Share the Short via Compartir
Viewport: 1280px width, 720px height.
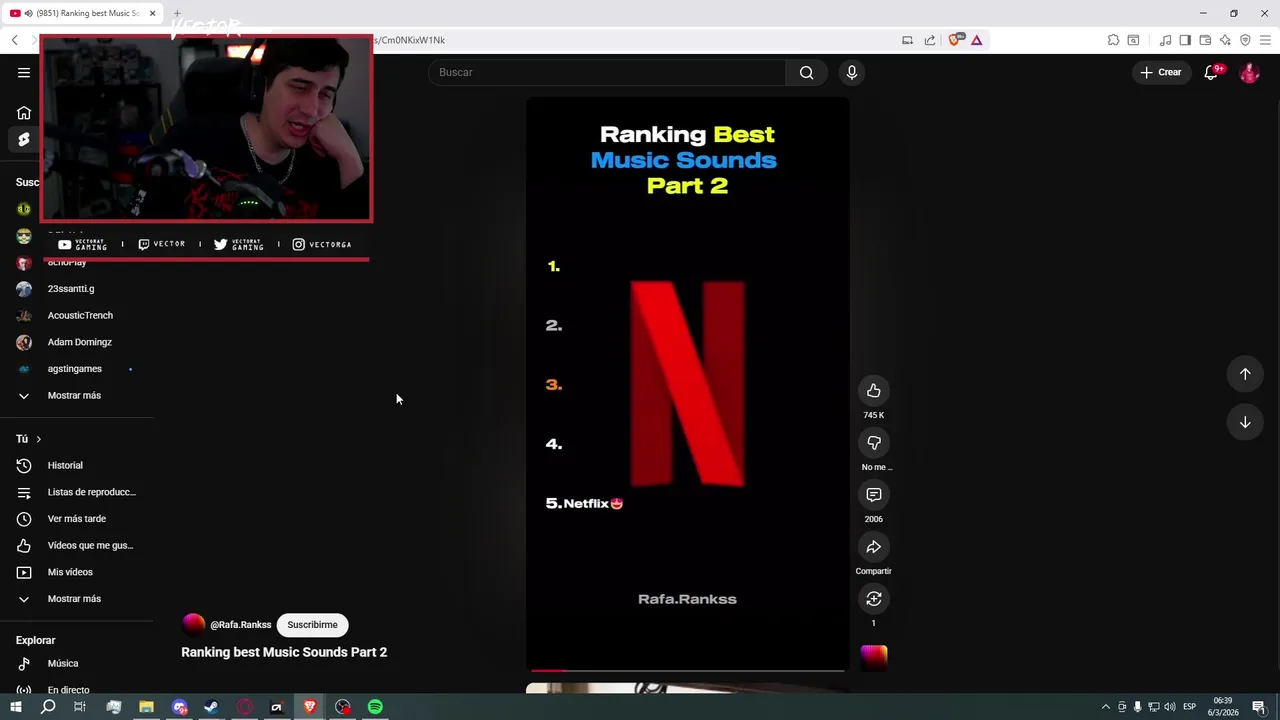[874, 547]
